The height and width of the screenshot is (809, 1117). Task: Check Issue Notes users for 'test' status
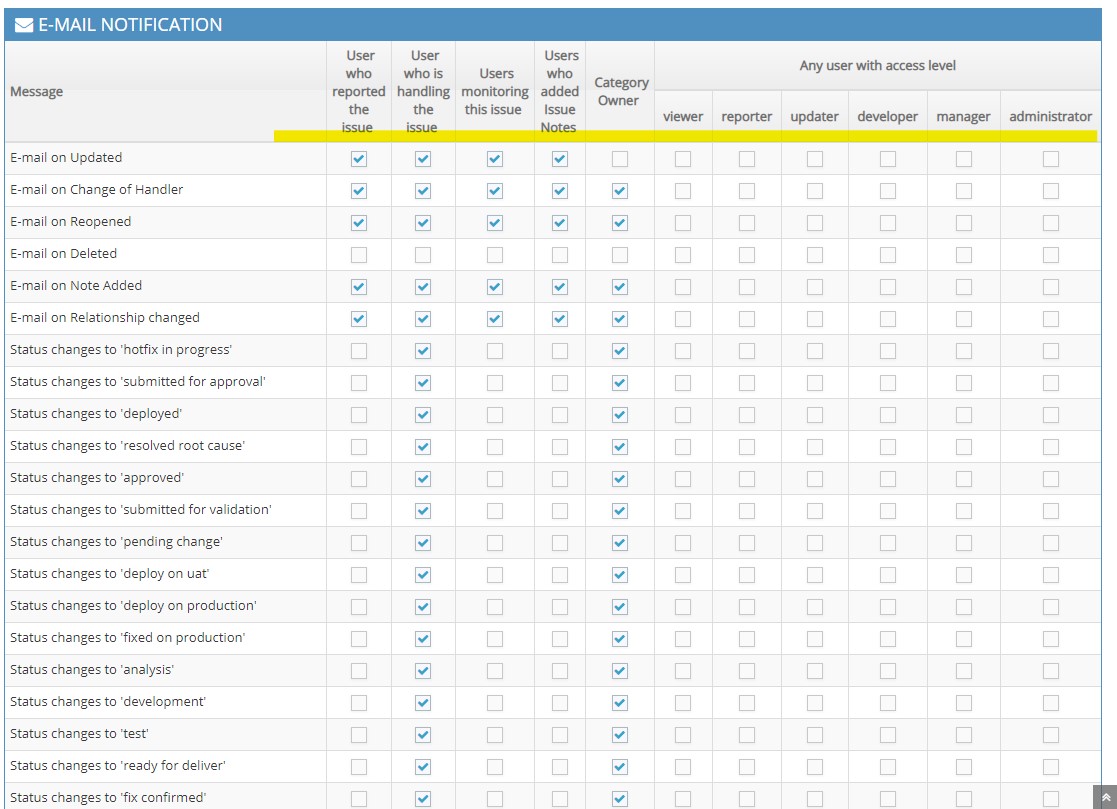click(560, 735)
